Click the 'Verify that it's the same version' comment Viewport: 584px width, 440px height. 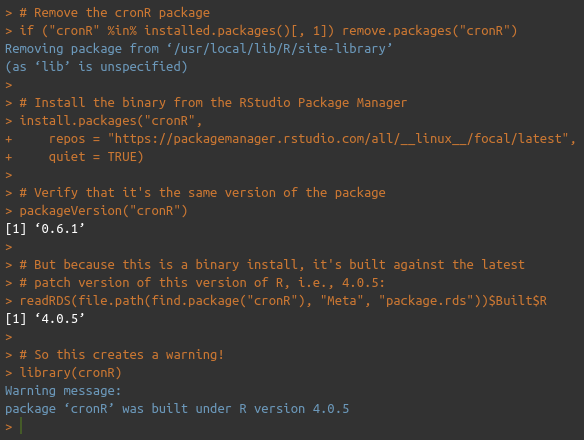click(202, 193)
